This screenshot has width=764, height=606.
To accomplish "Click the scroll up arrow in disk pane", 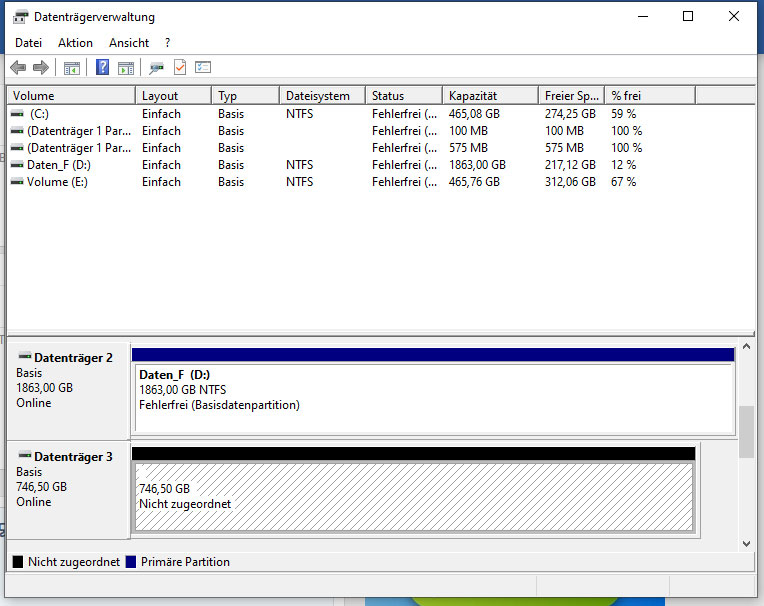I will point(746,346).
